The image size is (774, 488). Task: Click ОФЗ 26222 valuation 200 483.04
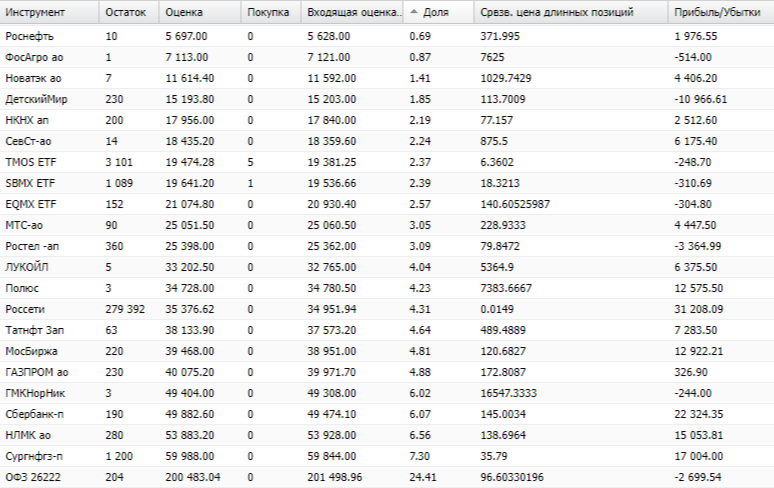pyautogui.click(x=193, y=477)
